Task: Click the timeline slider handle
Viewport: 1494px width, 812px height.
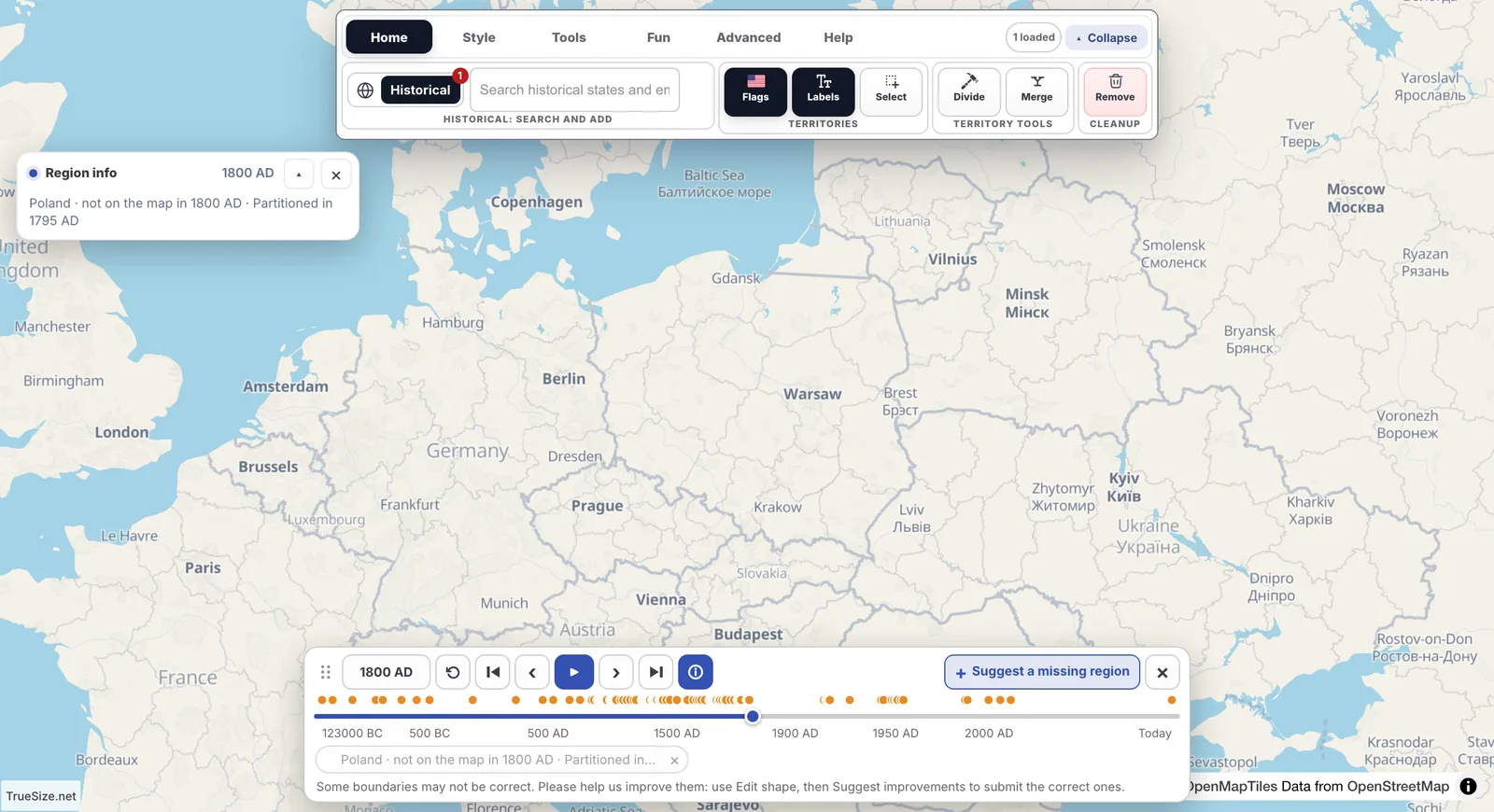Action: tap(753, 717)
